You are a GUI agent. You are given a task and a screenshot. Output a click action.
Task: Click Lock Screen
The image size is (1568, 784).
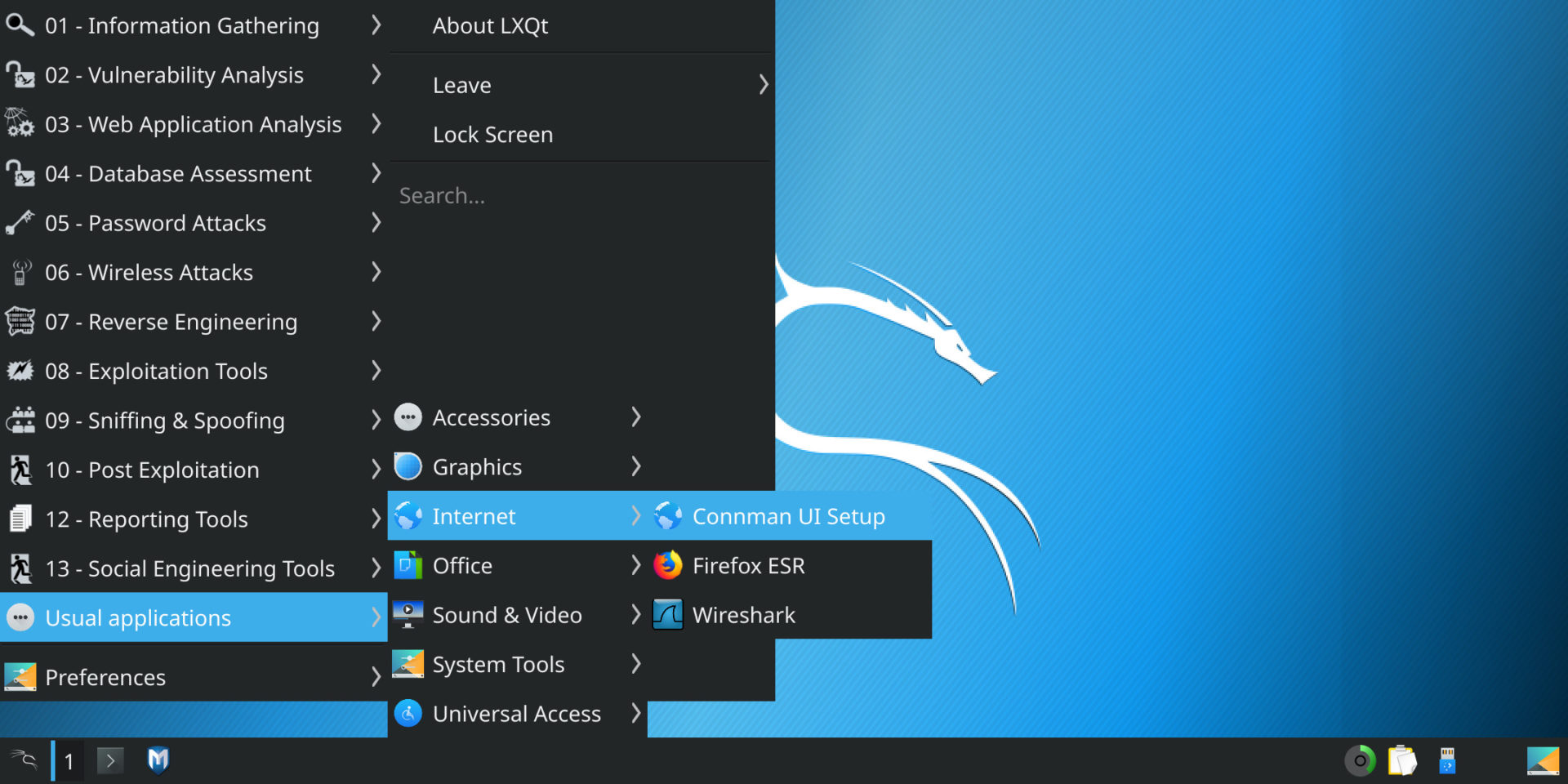pyautogui.click(x=493, y=134)
